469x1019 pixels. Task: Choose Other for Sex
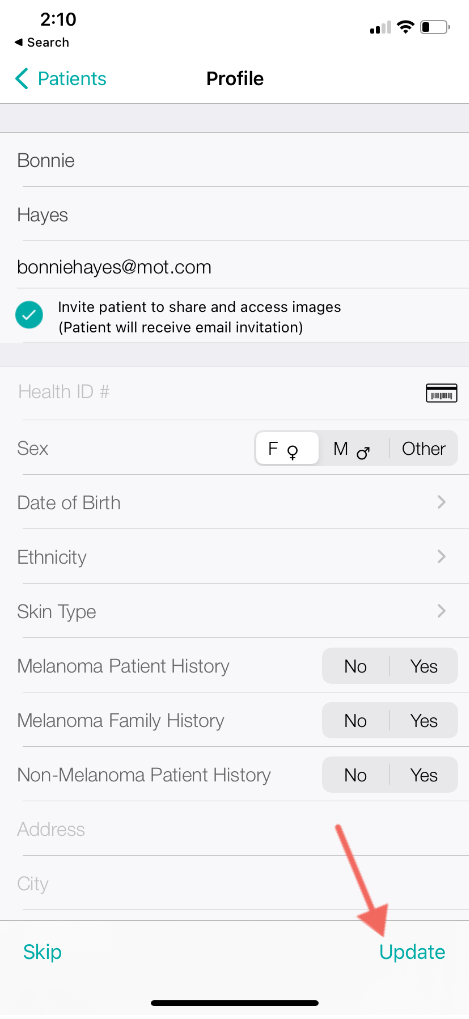[x=424, y=448]
